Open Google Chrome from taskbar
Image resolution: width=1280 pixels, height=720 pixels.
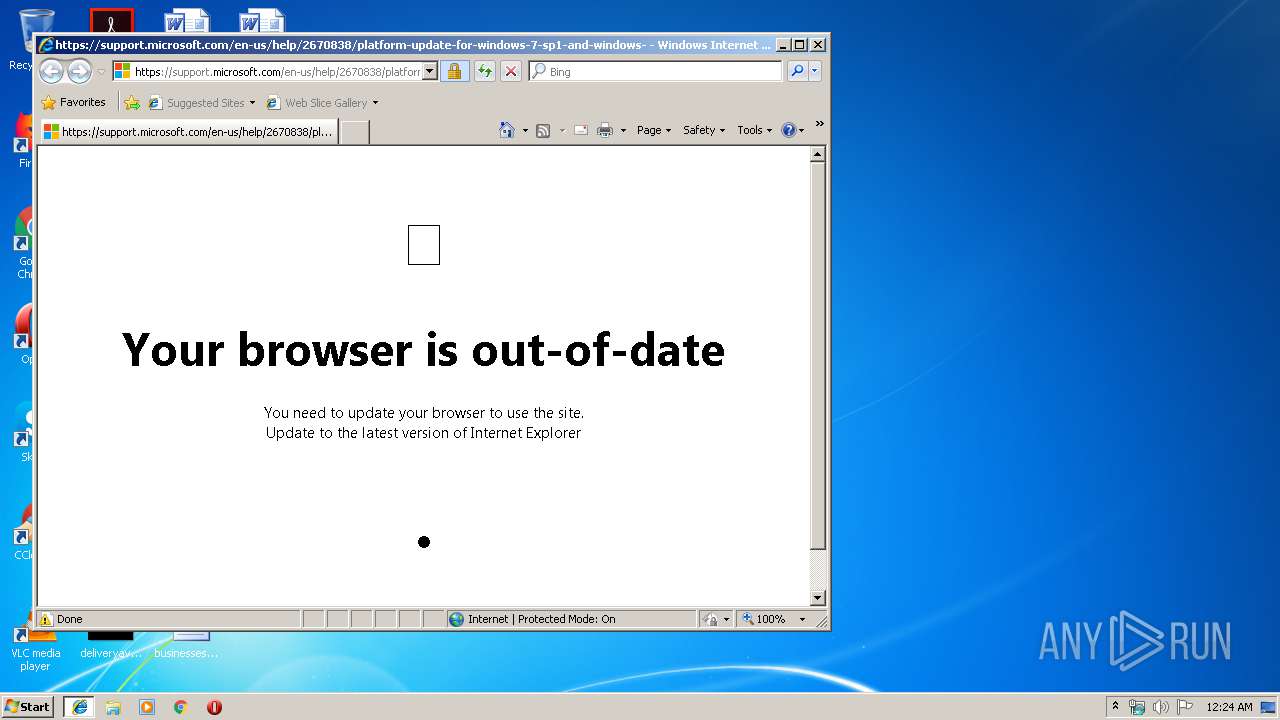pyautogui.click(x=181, y=707)
